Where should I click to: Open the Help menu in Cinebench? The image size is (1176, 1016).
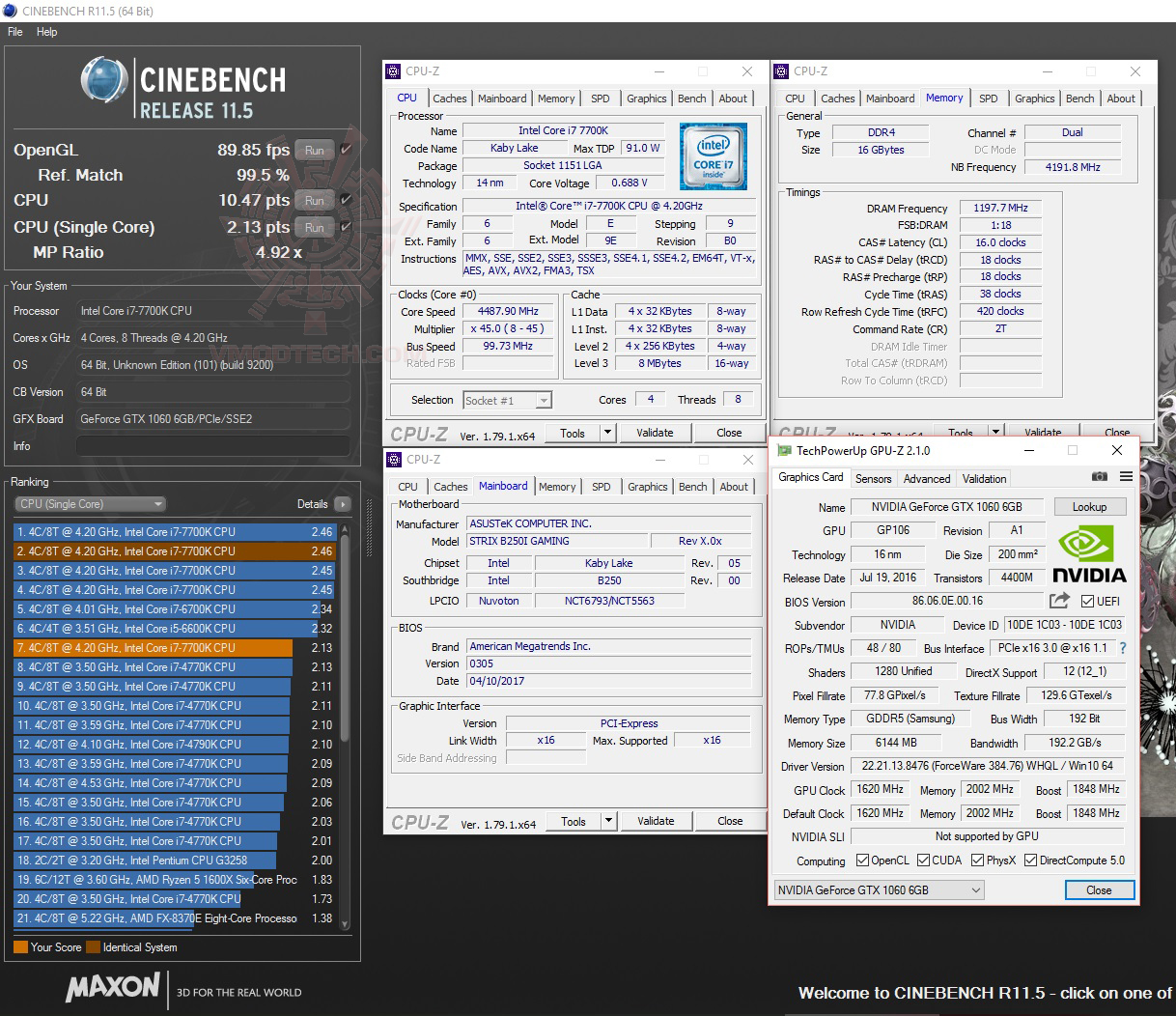pyautogui.click(x=47, y=32)
